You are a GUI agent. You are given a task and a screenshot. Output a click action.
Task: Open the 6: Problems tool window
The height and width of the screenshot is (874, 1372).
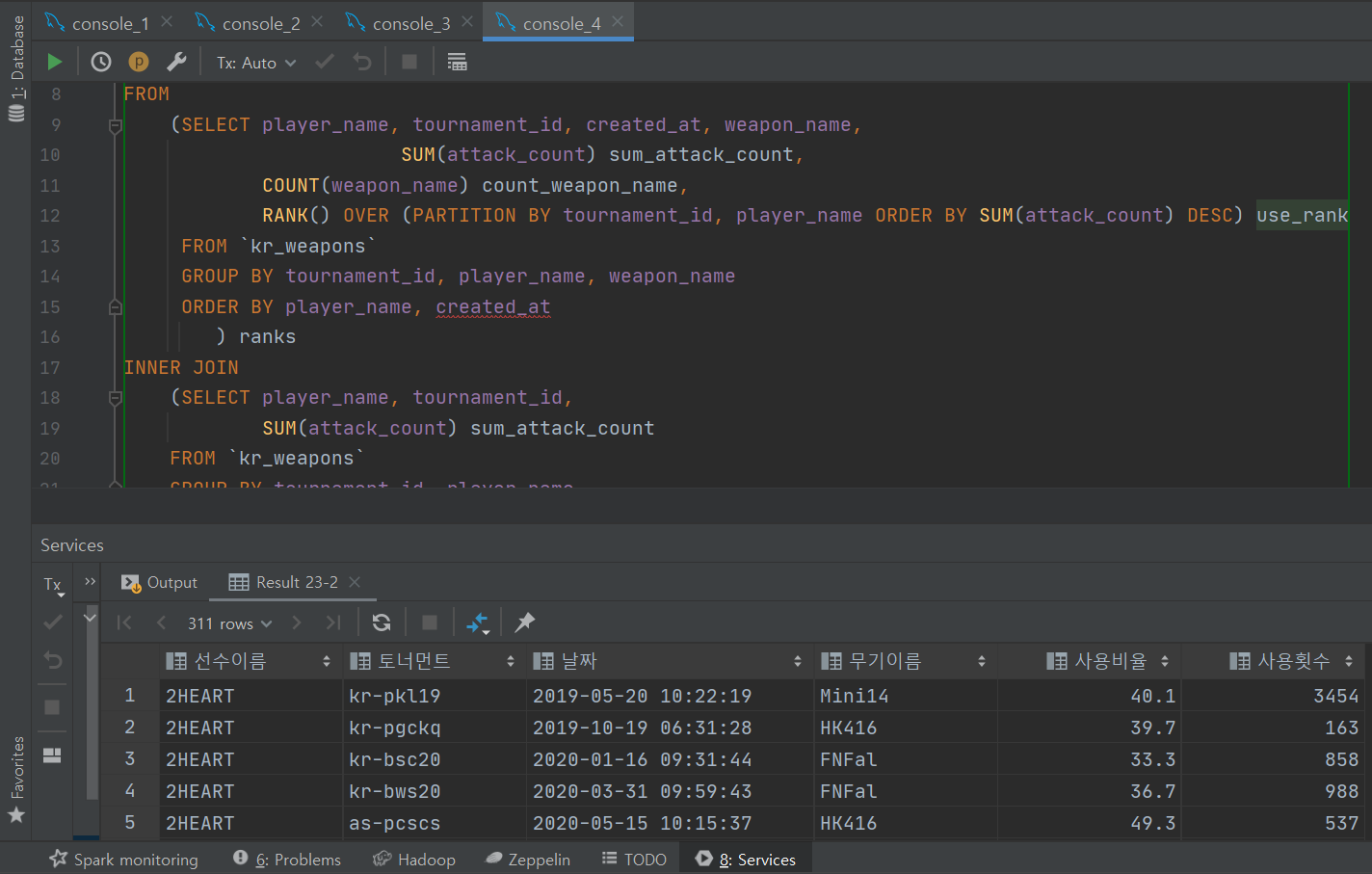click(x=287, y=860)
